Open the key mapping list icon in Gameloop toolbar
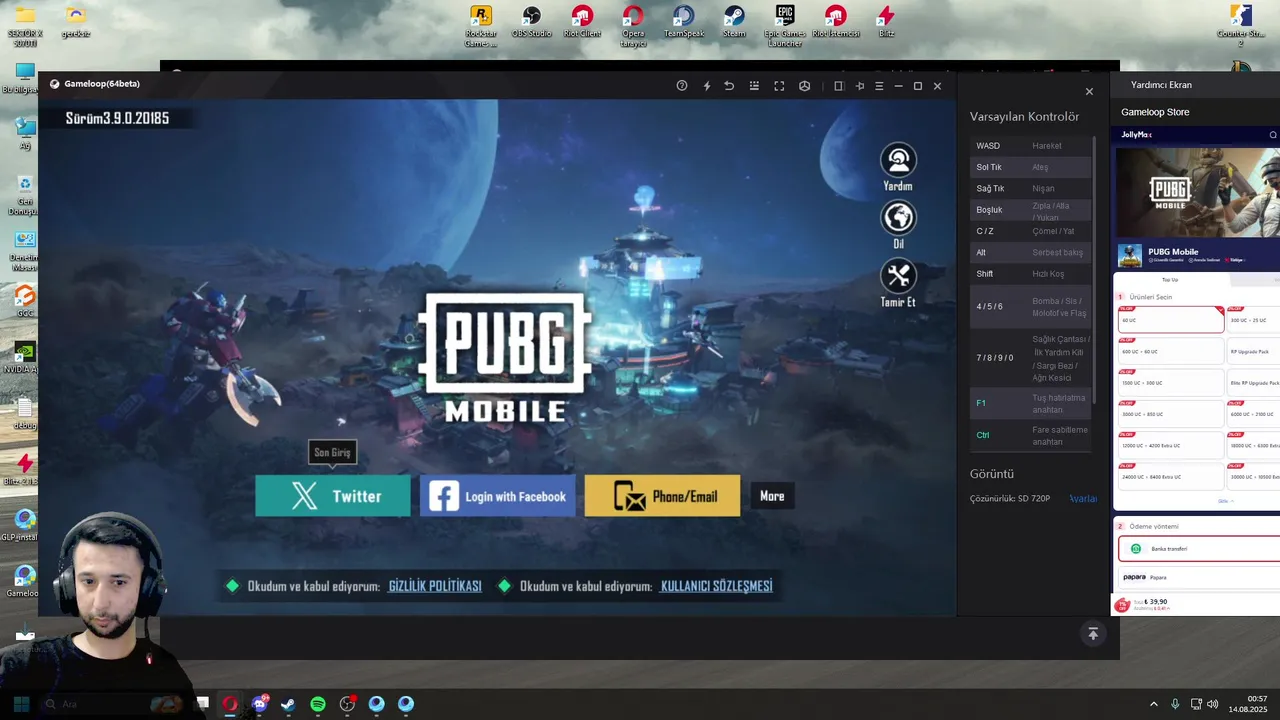This screenshot has width=1280, height=720. tap(754, 86)
